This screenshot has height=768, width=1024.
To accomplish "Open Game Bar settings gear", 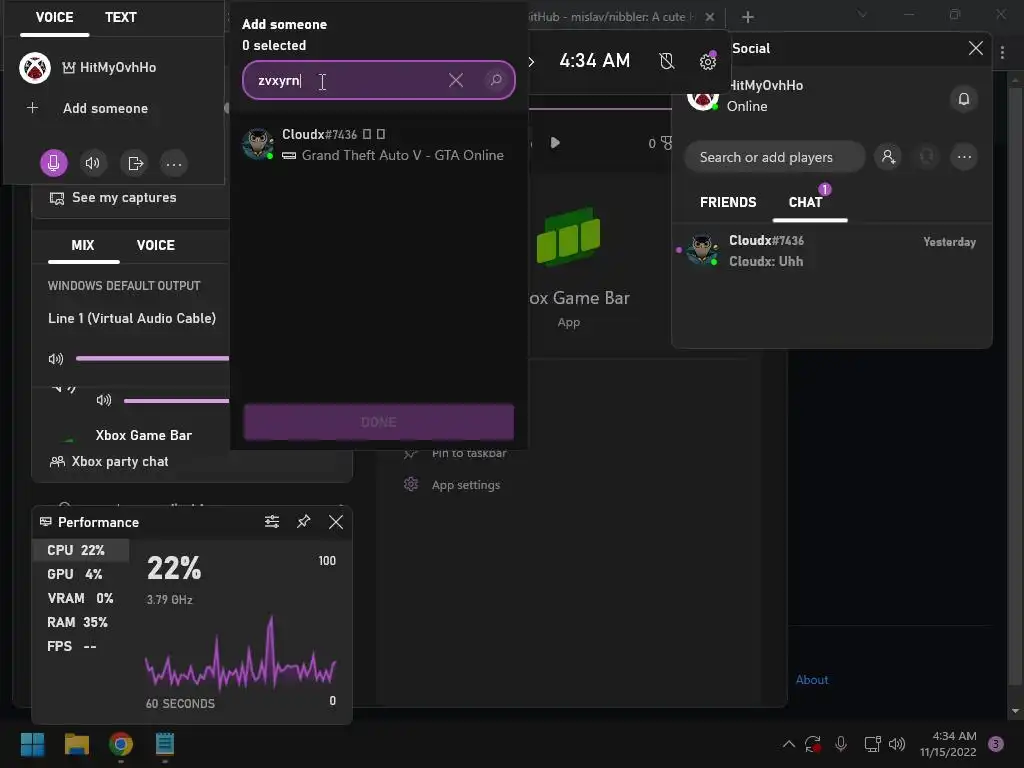I will point(707,61).
